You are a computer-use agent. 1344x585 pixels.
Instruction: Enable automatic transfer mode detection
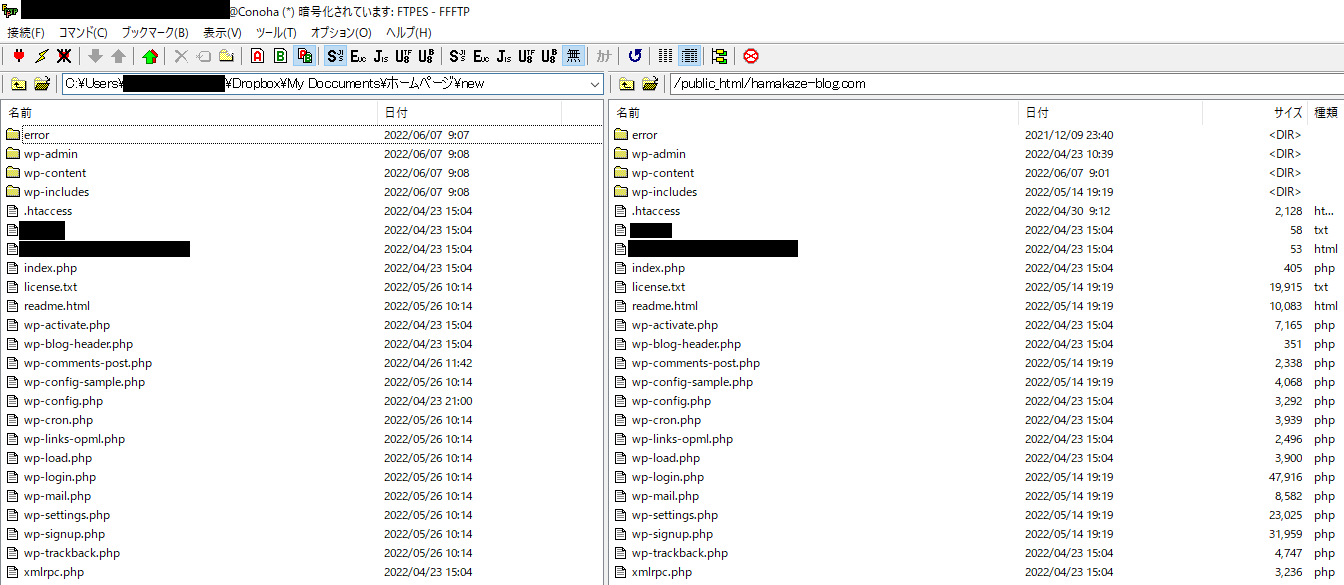tap(304, 56)
